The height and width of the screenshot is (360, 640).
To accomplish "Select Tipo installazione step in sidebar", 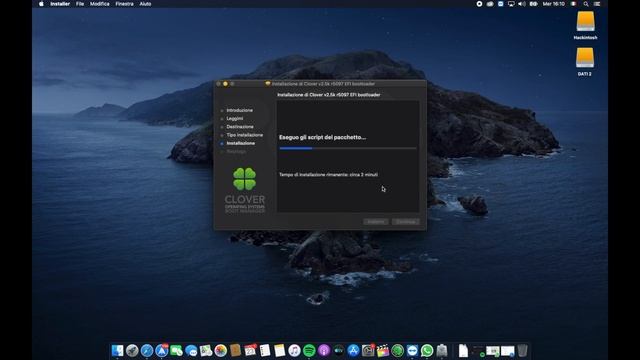I will [244, 135].
